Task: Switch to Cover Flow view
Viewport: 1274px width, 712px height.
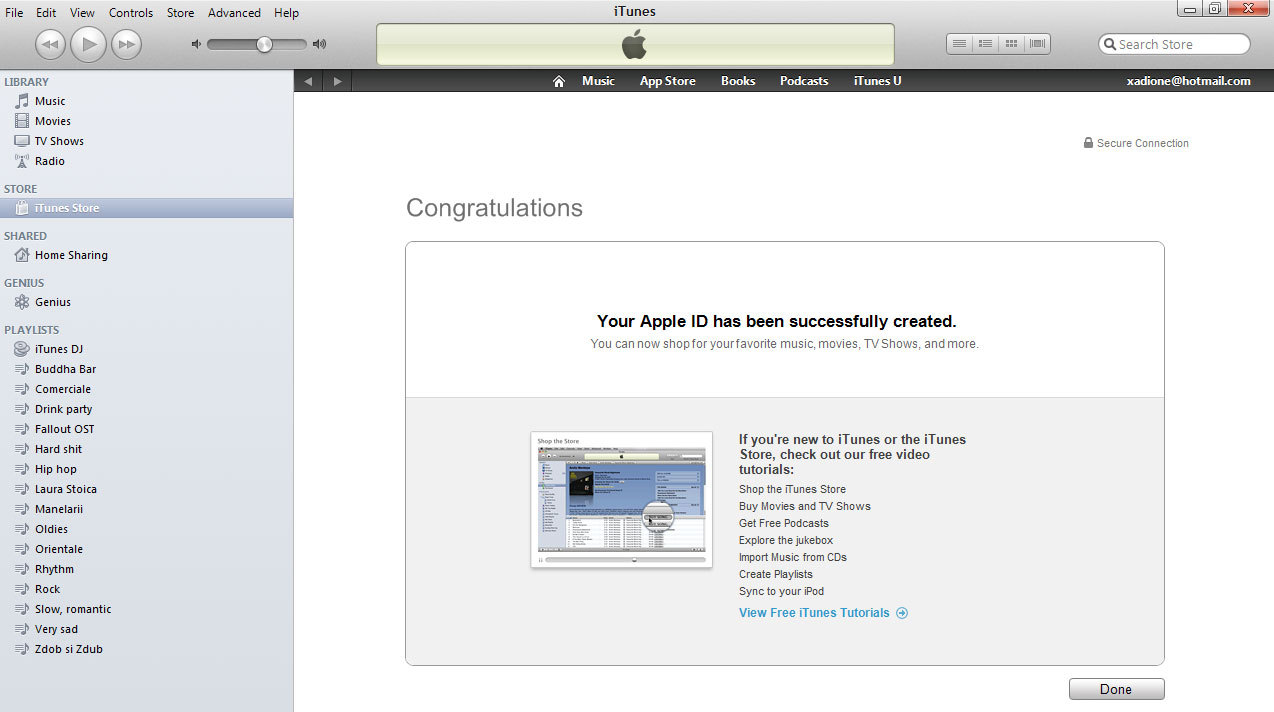Action: 1037,44
